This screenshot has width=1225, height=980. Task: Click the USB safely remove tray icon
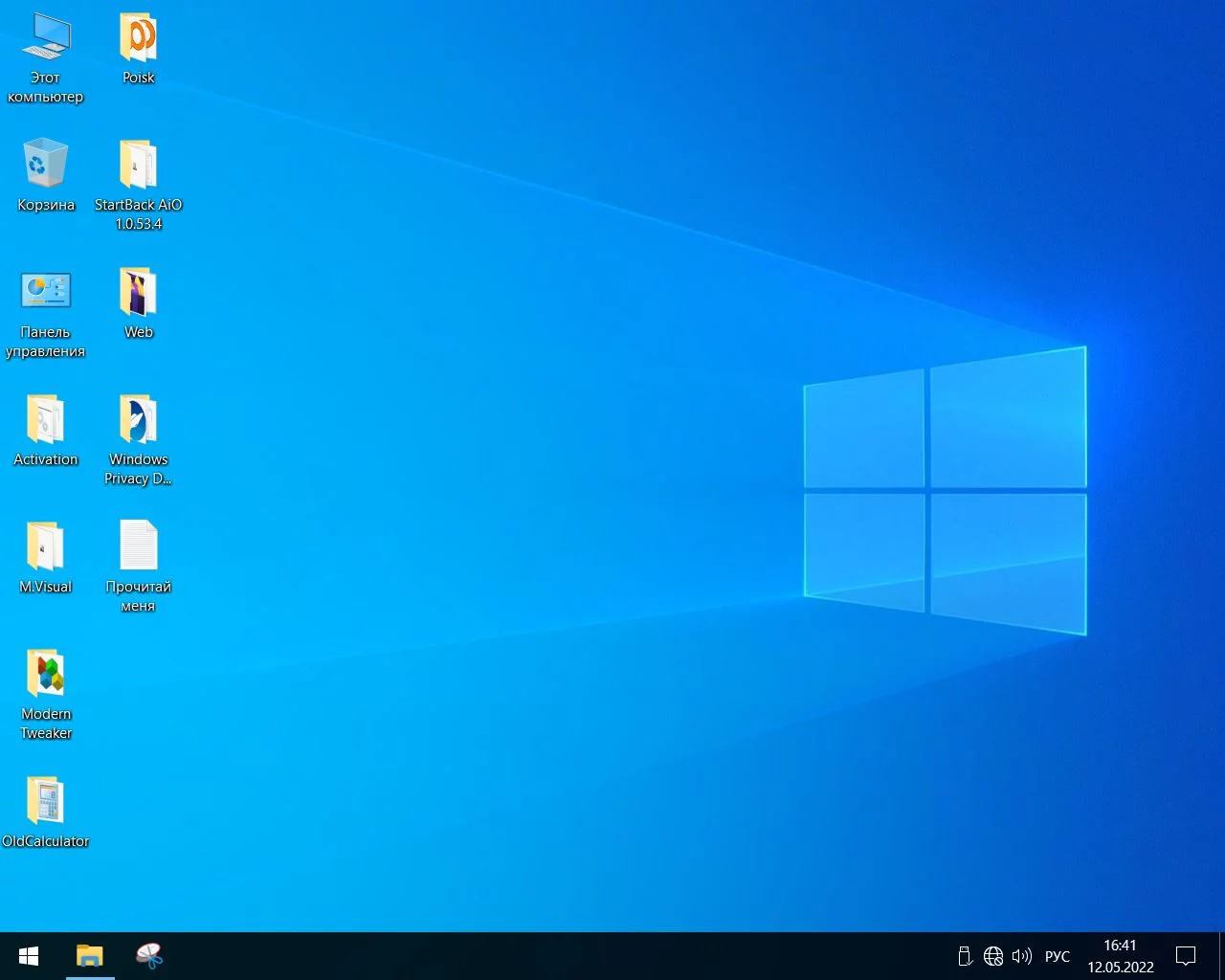(x=965, y=956)
